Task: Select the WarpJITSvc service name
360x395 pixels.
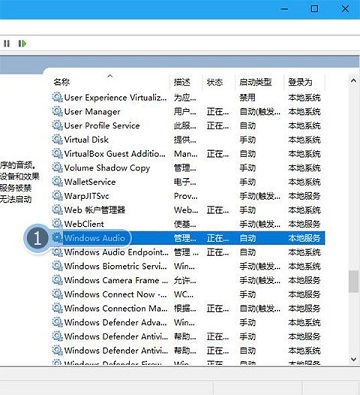Action: point(86,196)
